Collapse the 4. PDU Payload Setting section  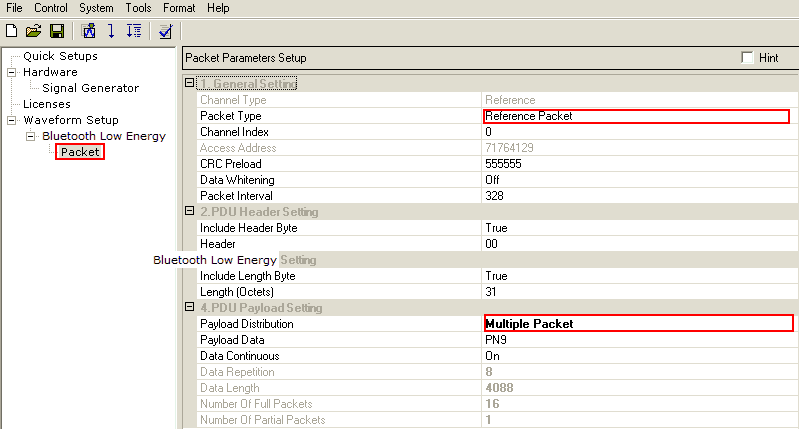[x=190, y=307]
